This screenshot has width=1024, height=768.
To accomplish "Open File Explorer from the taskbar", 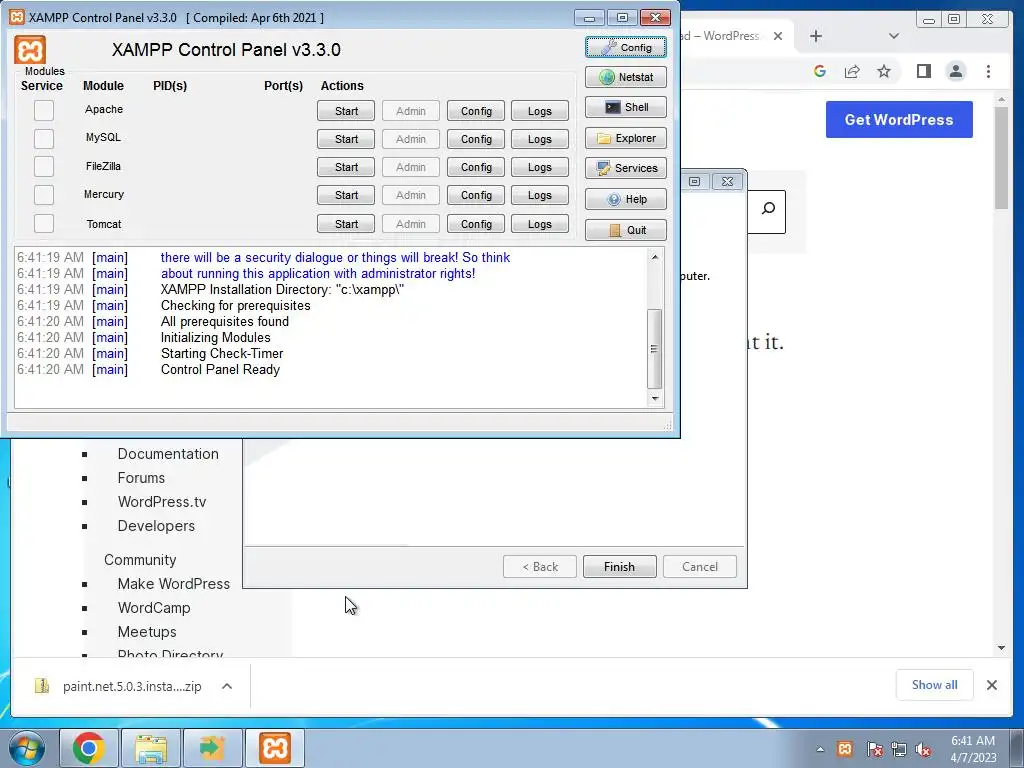I will tap(151, 748).
